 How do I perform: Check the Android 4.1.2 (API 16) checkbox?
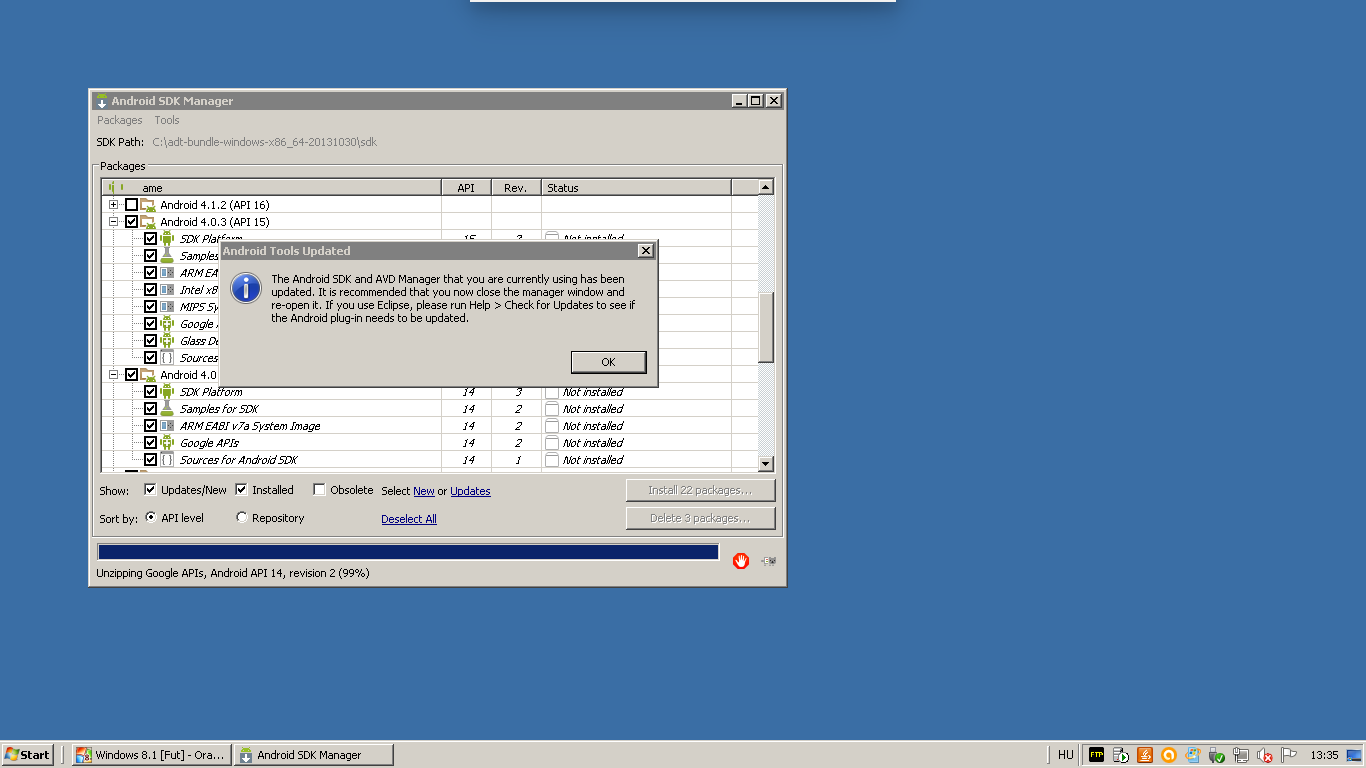(x=131, y=205)
